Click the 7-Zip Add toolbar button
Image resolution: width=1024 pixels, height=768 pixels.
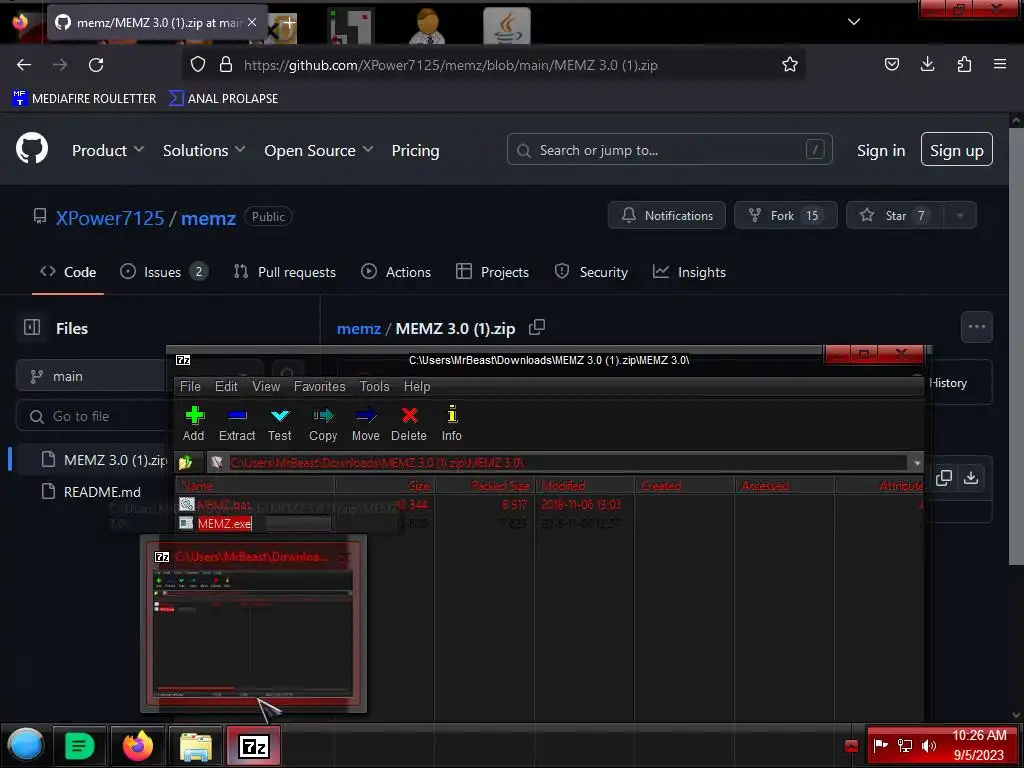point(194,423)
